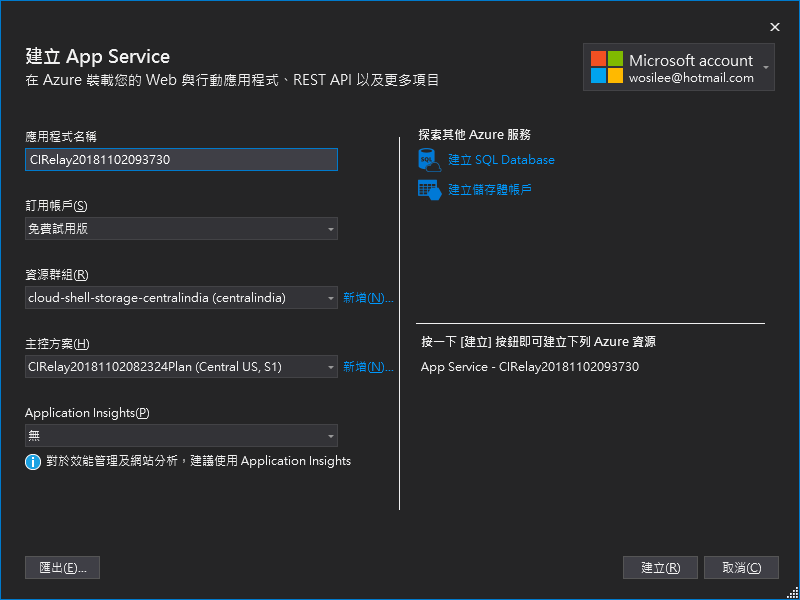Close the App Service dialog

tap(774, 27)
